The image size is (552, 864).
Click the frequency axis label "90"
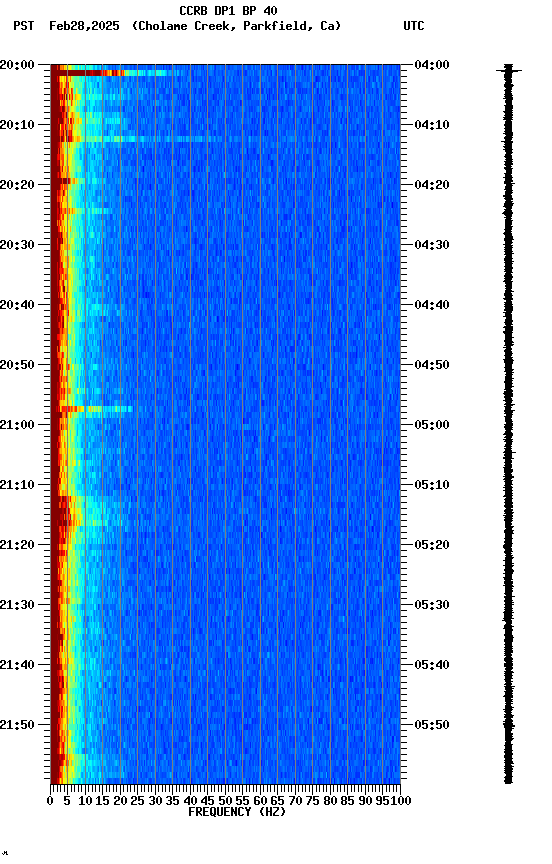[x=365, y=801]
